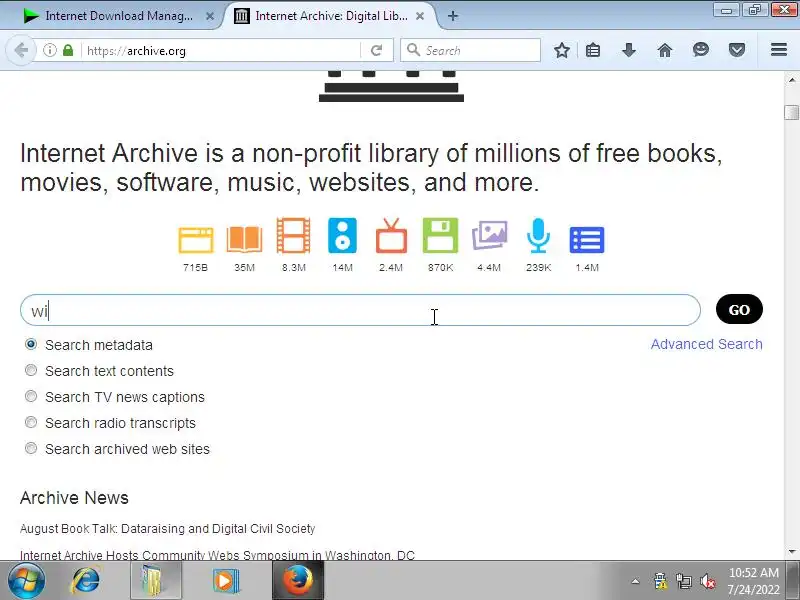Open Community Webs Symposium news link
Viewport: 800px width, 600px height.
tap(217, 555)
